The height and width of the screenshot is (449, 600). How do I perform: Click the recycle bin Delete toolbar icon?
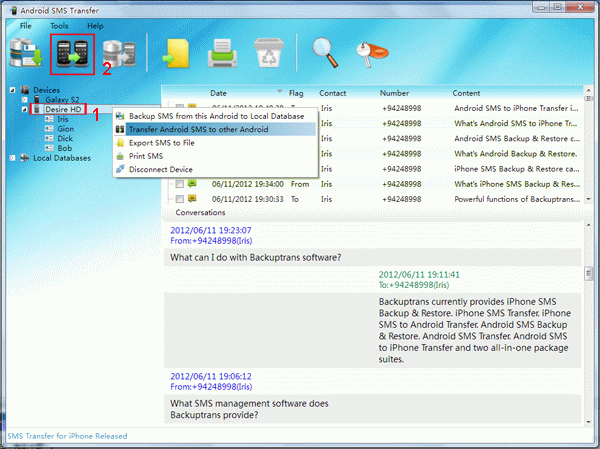[x=269, y=53]
